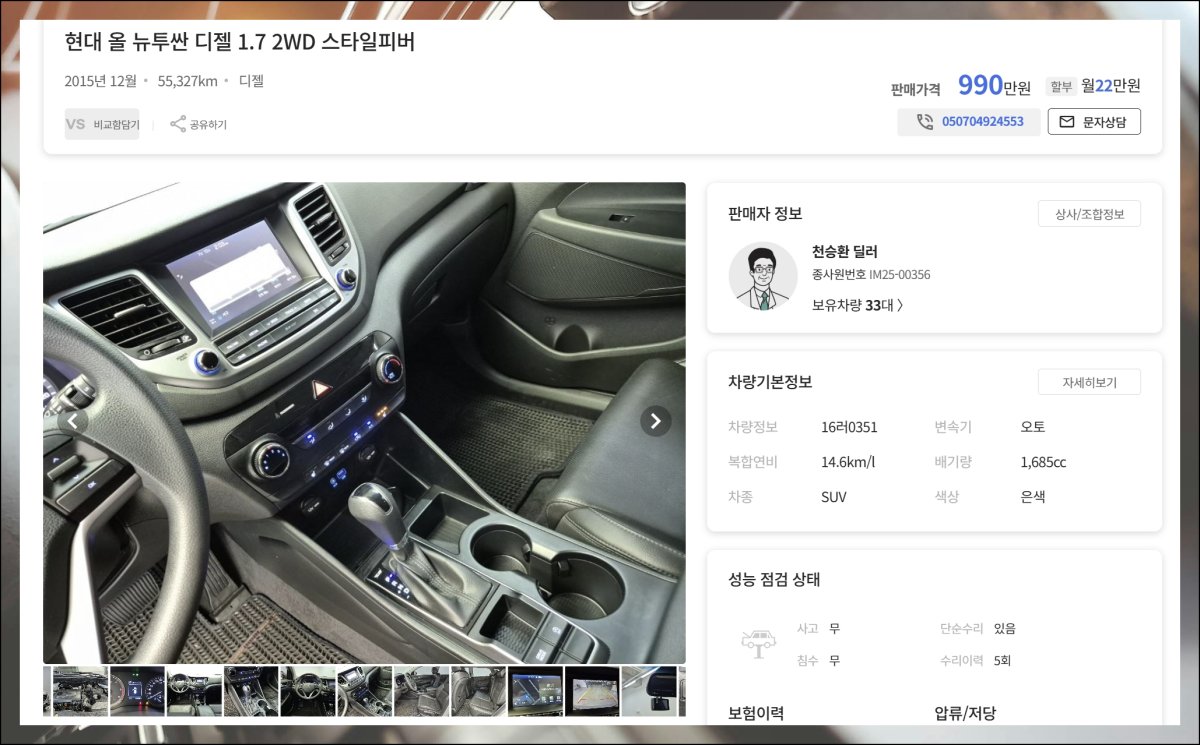Click the monthly 월22만원 payment text
1200x745 pixels.
tap(1111, 86)
